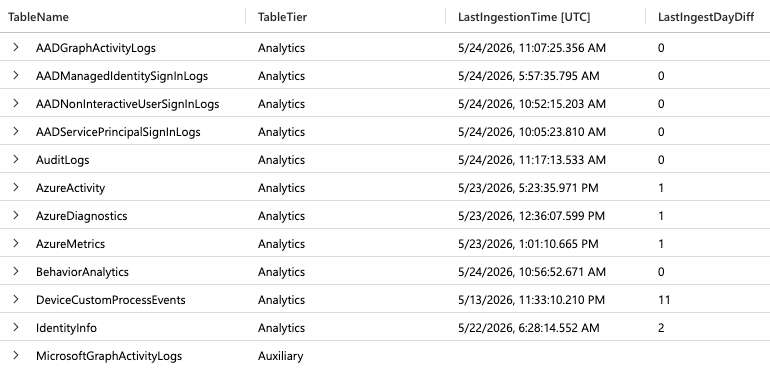The height and width of the screenshot is (368, 770).
Task: Expand the AADServicePrincipalSignInLogs row
Action: pos(16,132)
